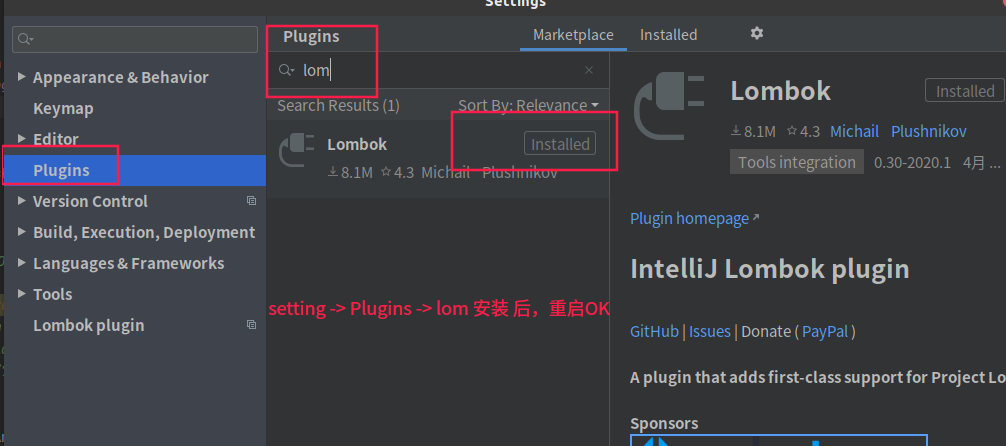Clear the plugin search text
This screenshot has height=446, width=1006.
[x=589, y=70]
